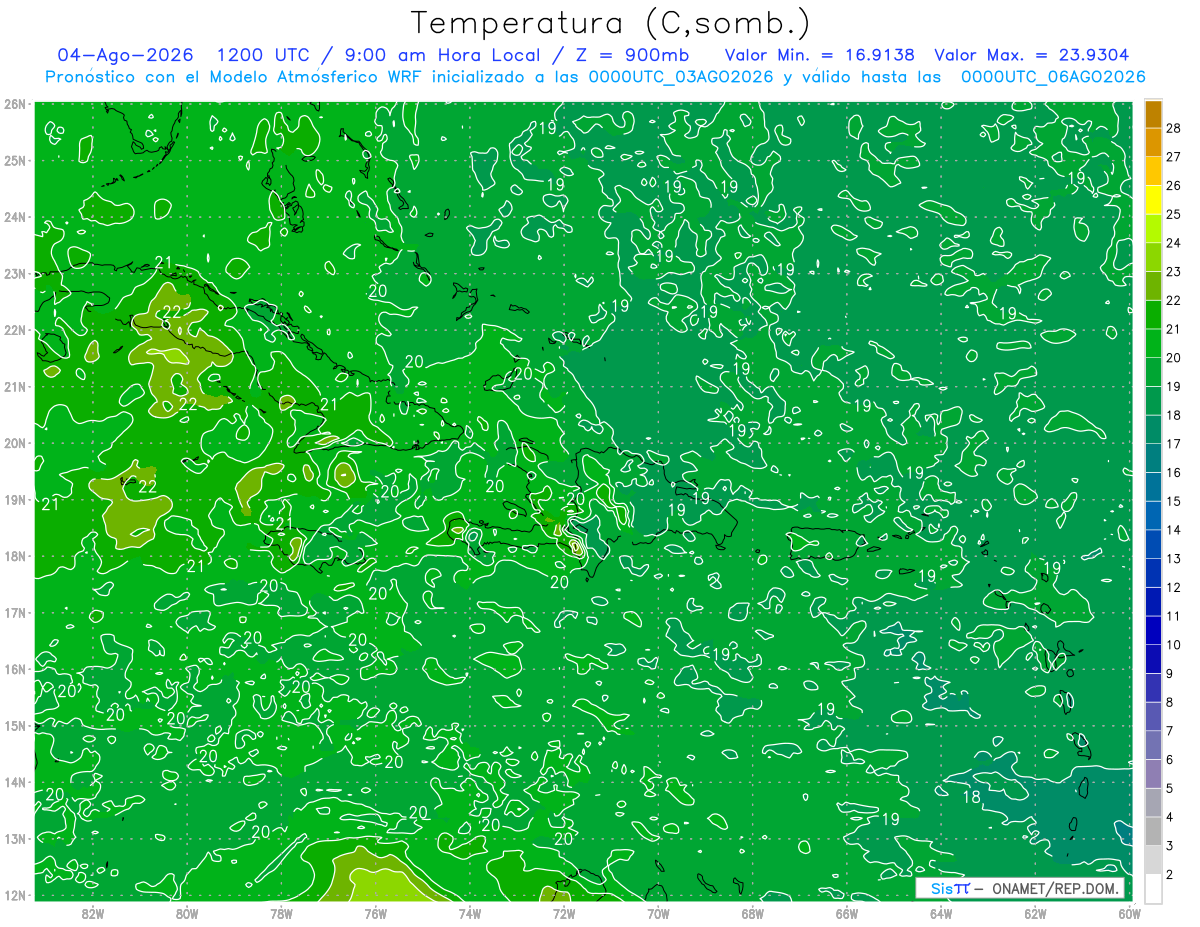This screenshot has height=927, width=1200.
Task: Click the Temperatura (C,somb.) chart title
Action: [x=610, y=23]
